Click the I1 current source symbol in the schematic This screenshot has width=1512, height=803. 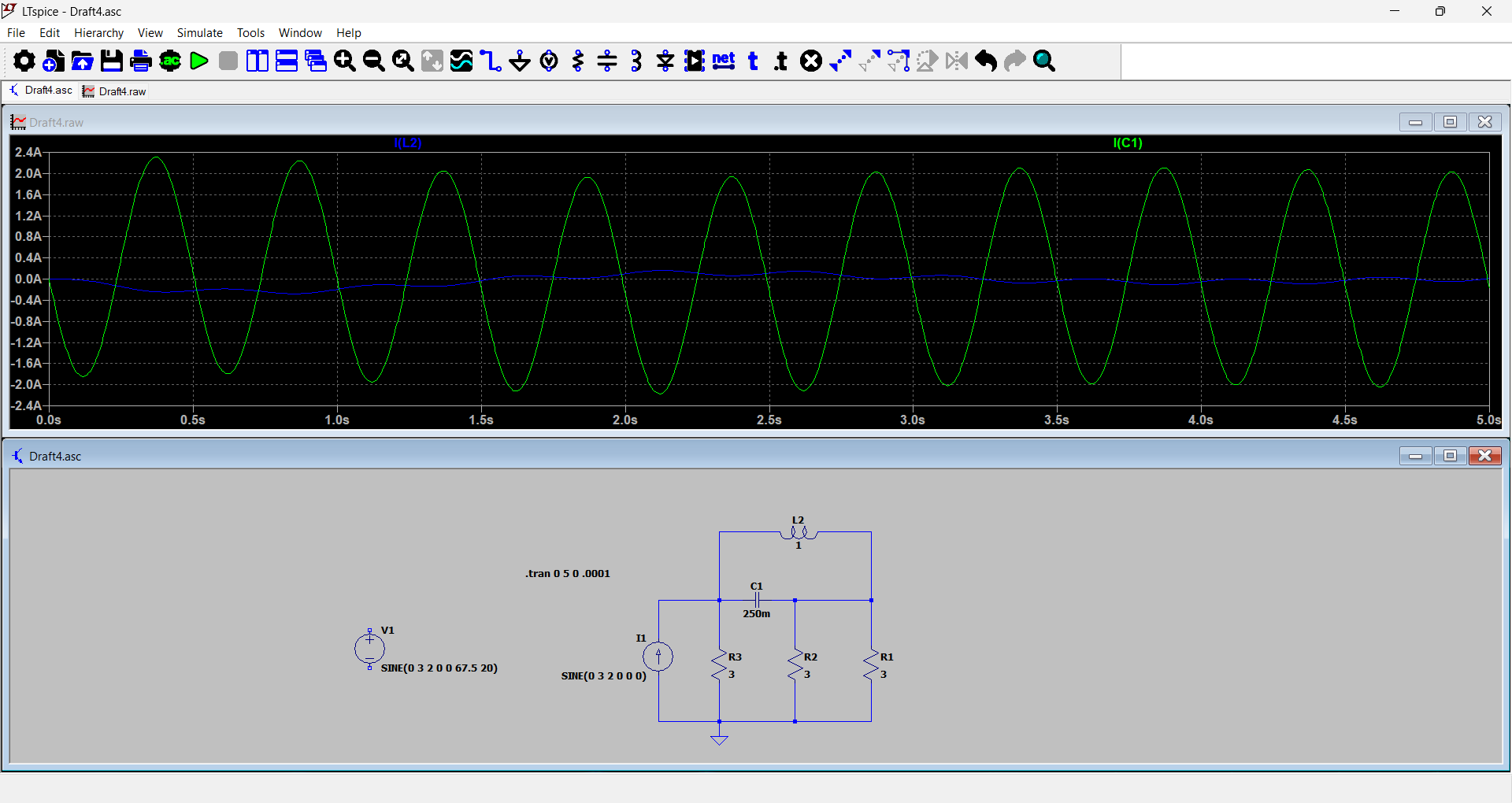pyautogui.click(x=658, y=656)
